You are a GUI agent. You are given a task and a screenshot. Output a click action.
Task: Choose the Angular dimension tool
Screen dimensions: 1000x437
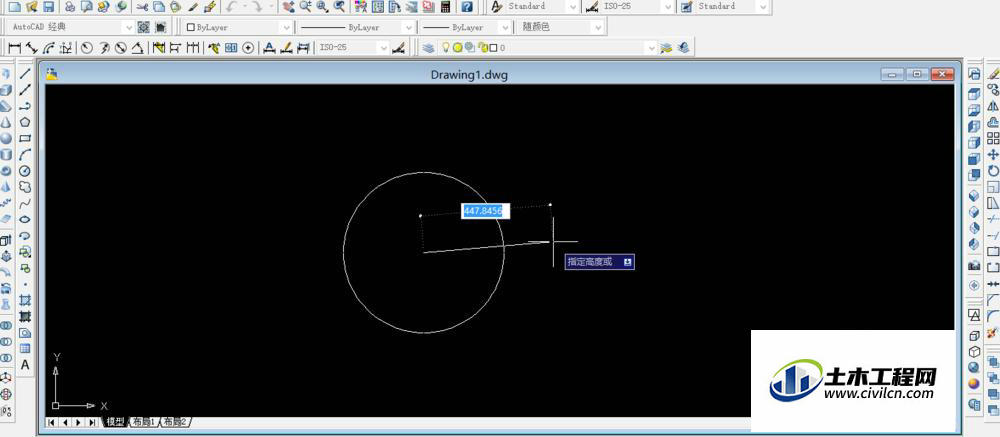click(136, 47)
